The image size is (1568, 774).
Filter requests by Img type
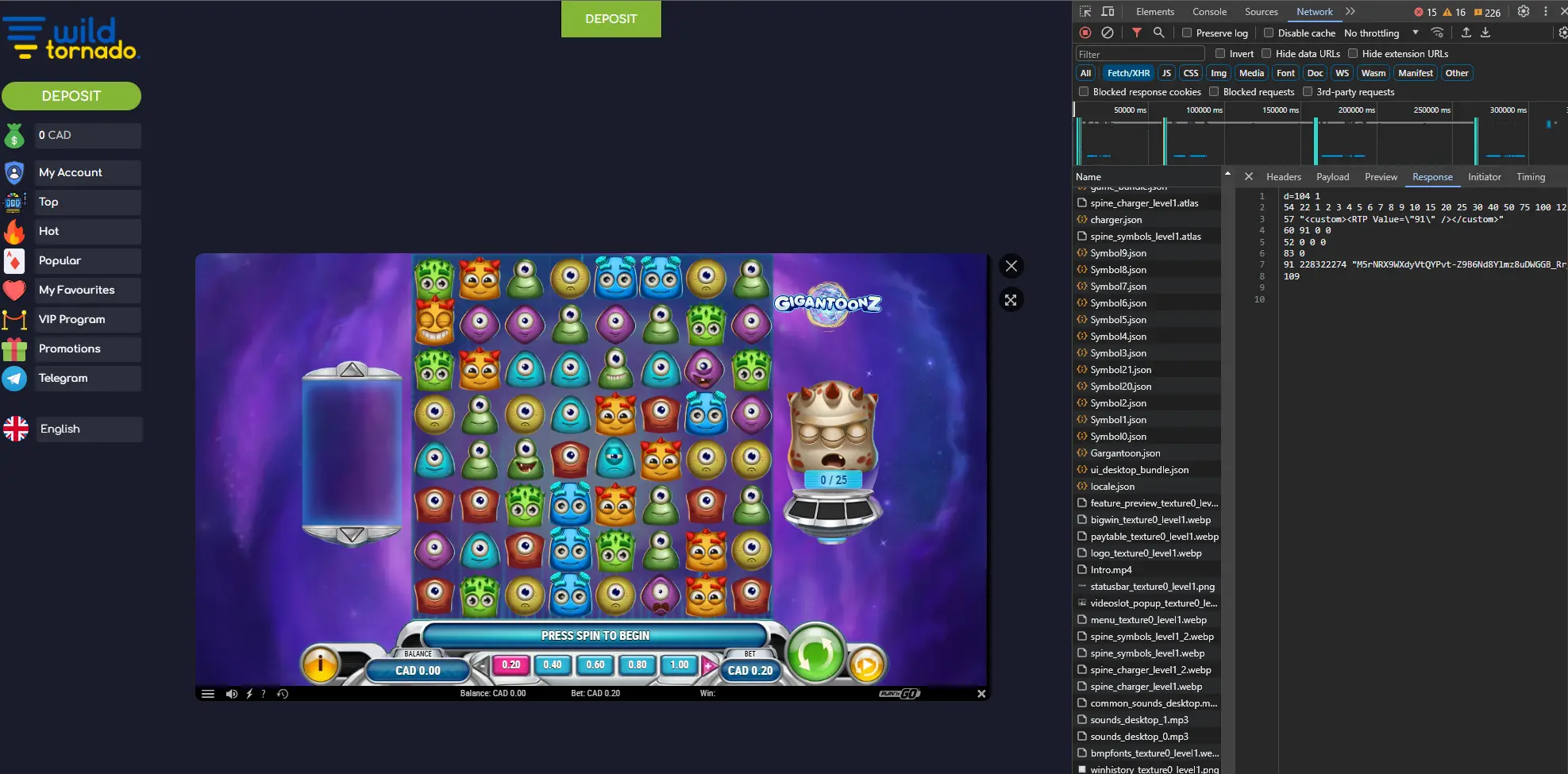click(1219, 72)
